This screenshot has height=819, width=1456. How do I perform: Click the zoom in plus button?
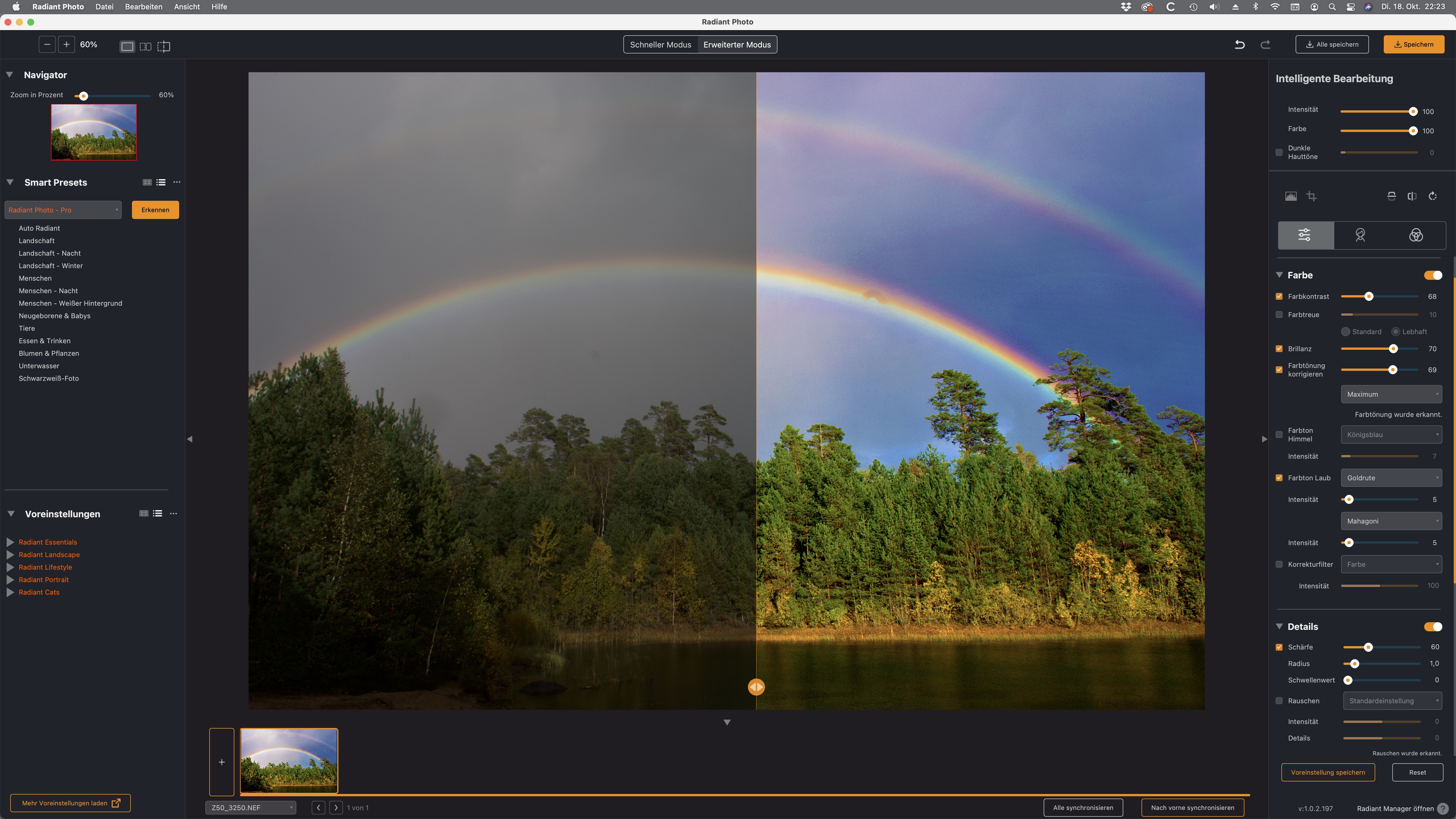(66, 45)
